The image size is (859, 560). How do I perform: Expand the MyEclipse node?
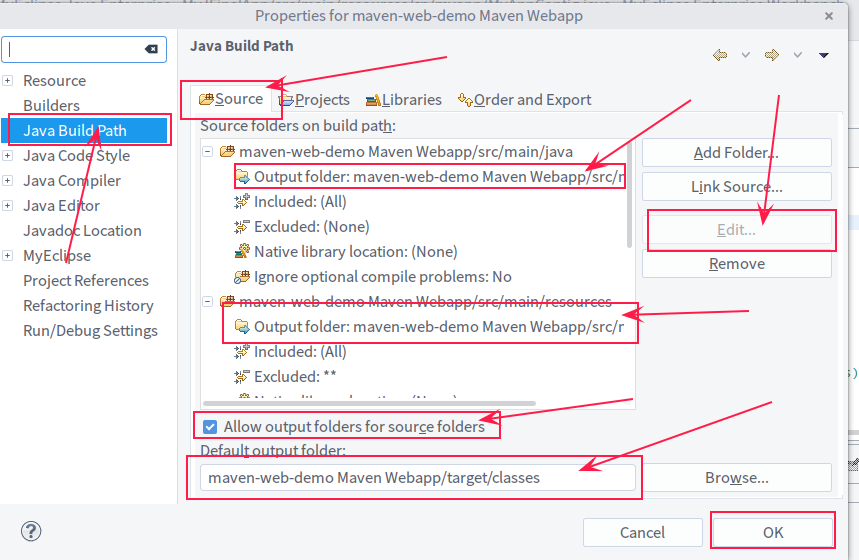8,255
